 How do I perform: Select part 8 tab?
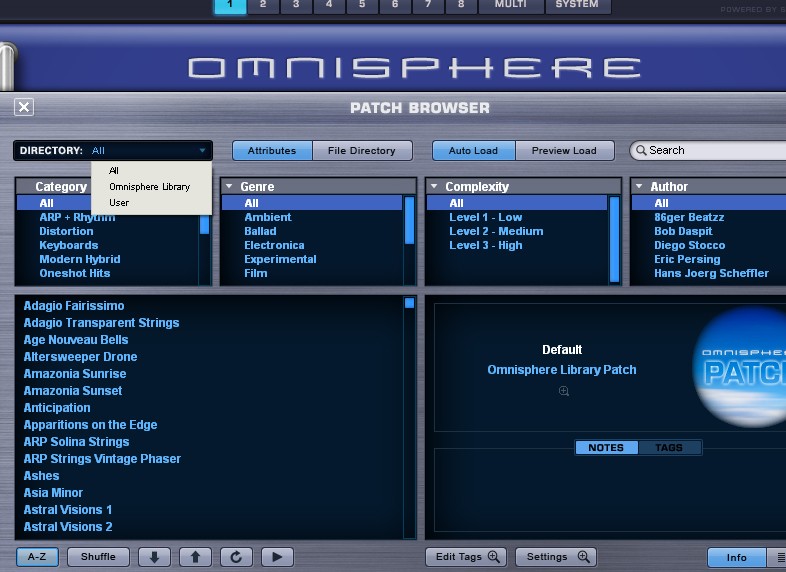[x=461, y=6]
